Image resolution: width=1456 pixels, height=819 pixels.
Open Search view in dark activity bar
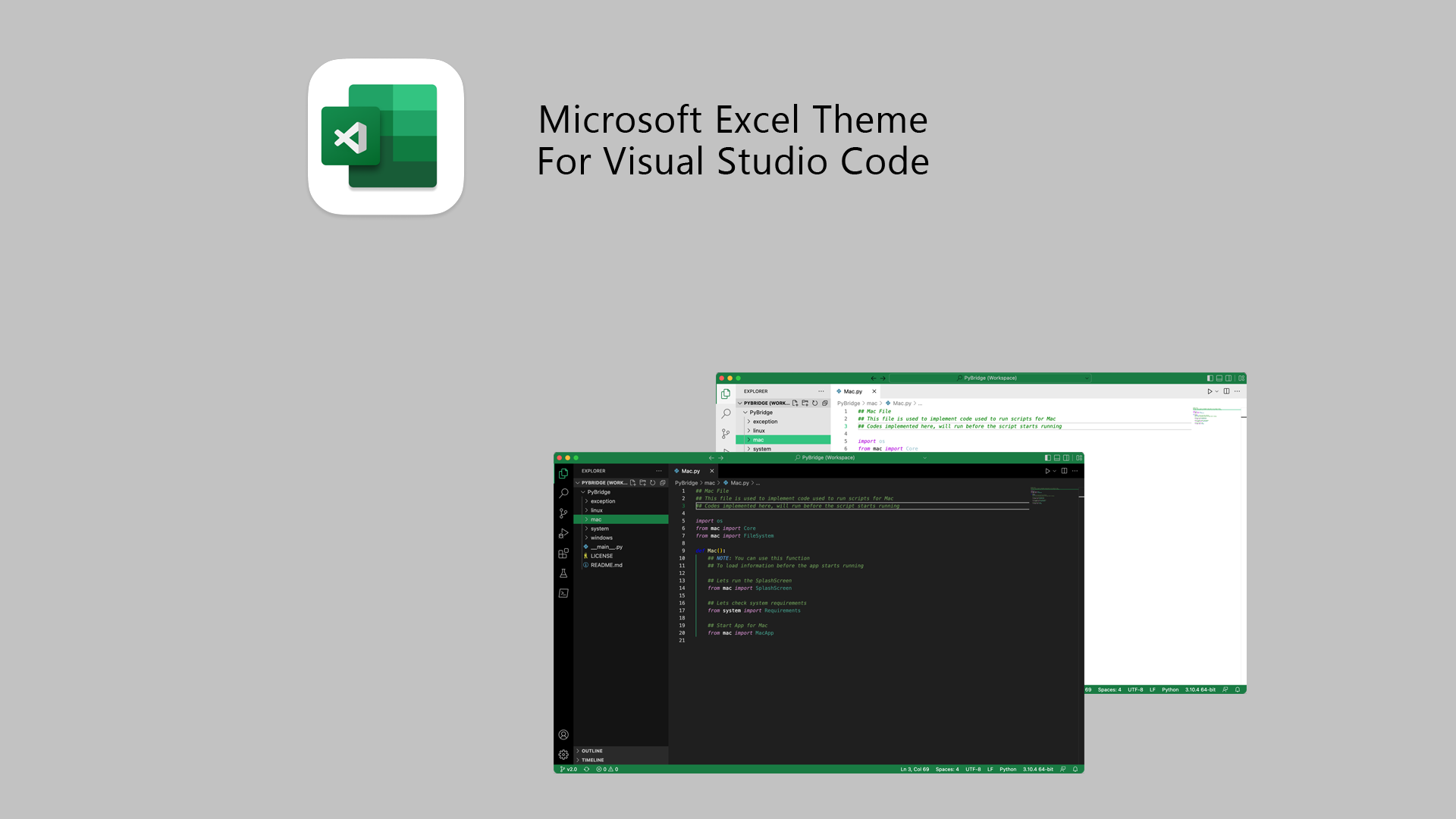563,494
